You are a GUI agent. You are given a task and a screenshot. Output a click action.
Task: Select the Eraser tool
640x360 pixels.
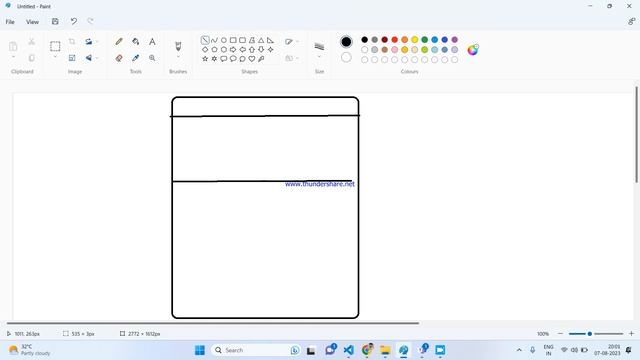pyautogui.click(x=119, y=58)
